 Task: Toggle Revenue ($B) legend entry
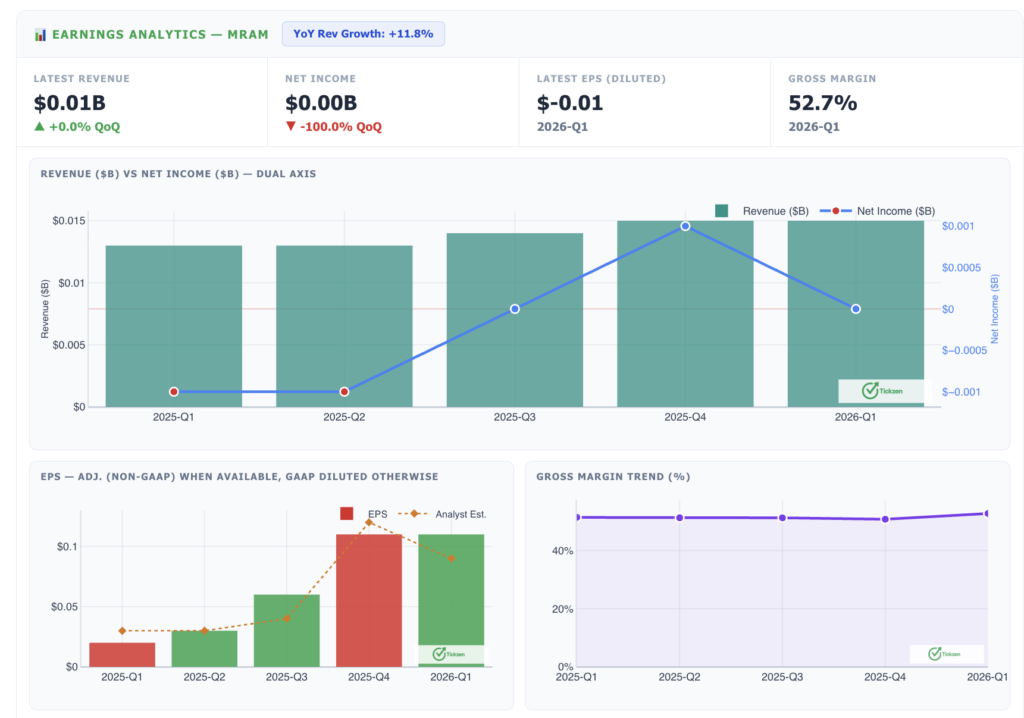coord(762,211)
